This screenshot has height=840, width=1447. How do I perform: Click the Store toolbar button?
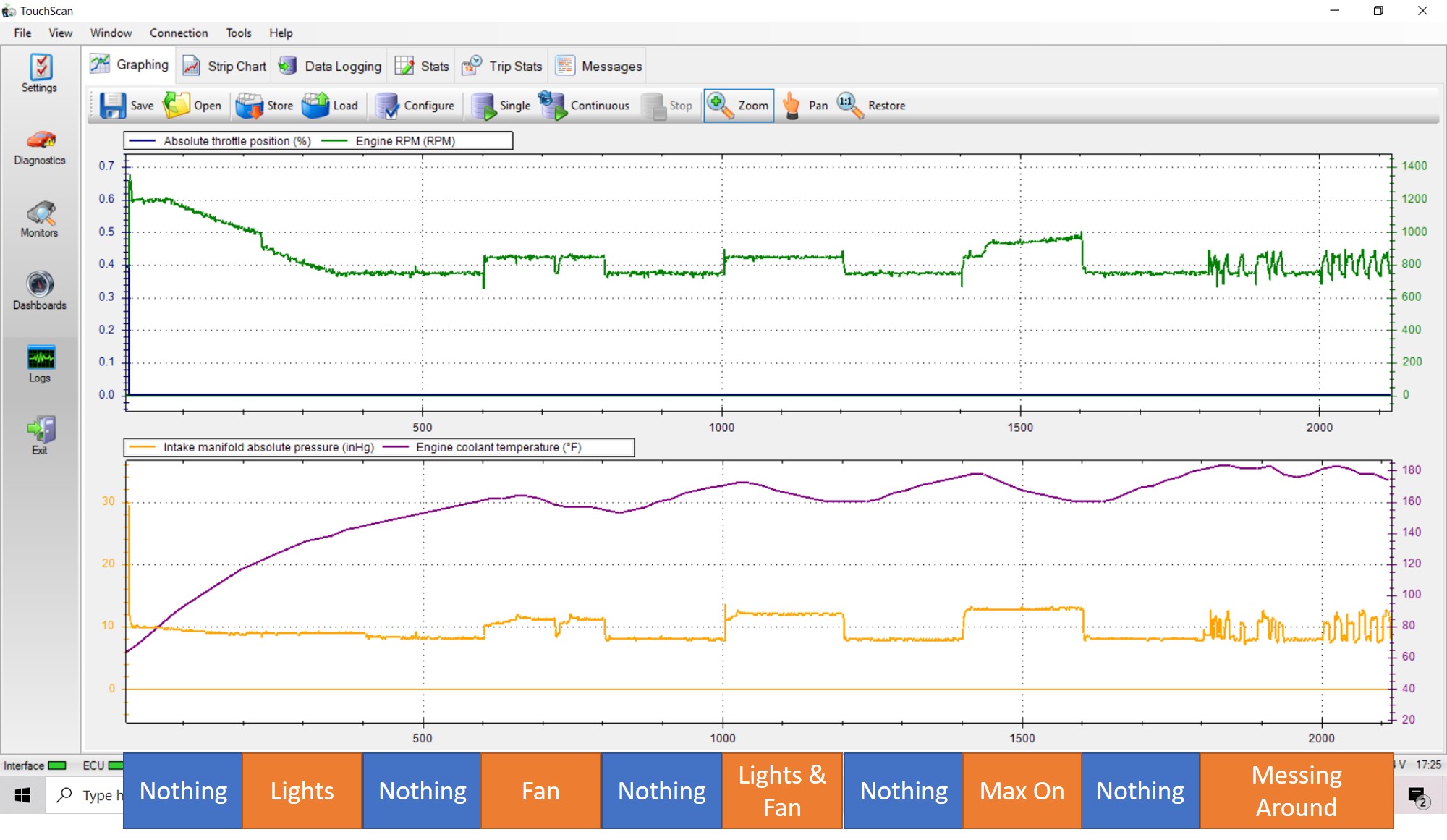[265, 106]
